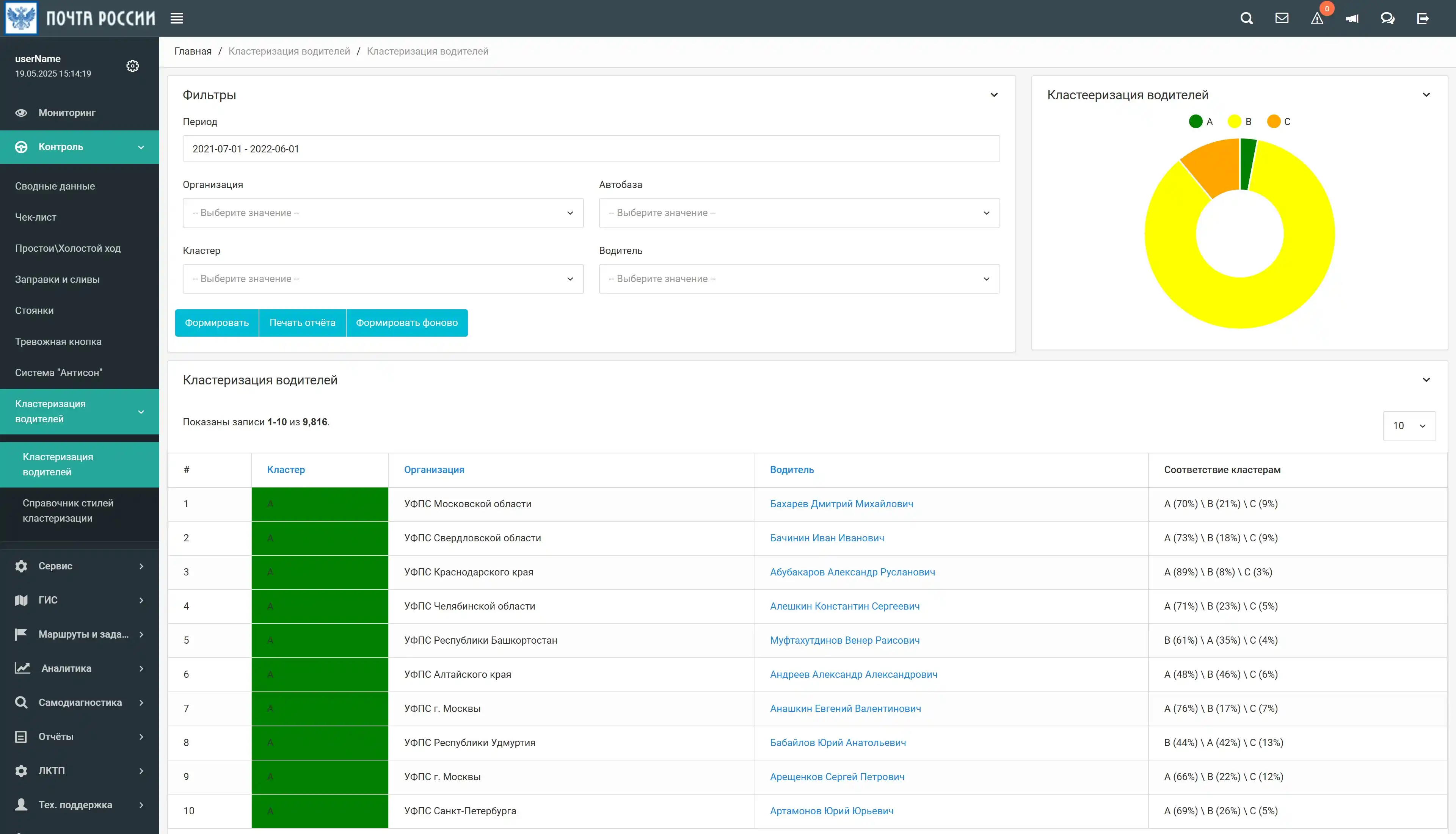1456x834 pixels.
Task: Click the Период date range field
Action: pyautogui.click(x=591, y=149)
